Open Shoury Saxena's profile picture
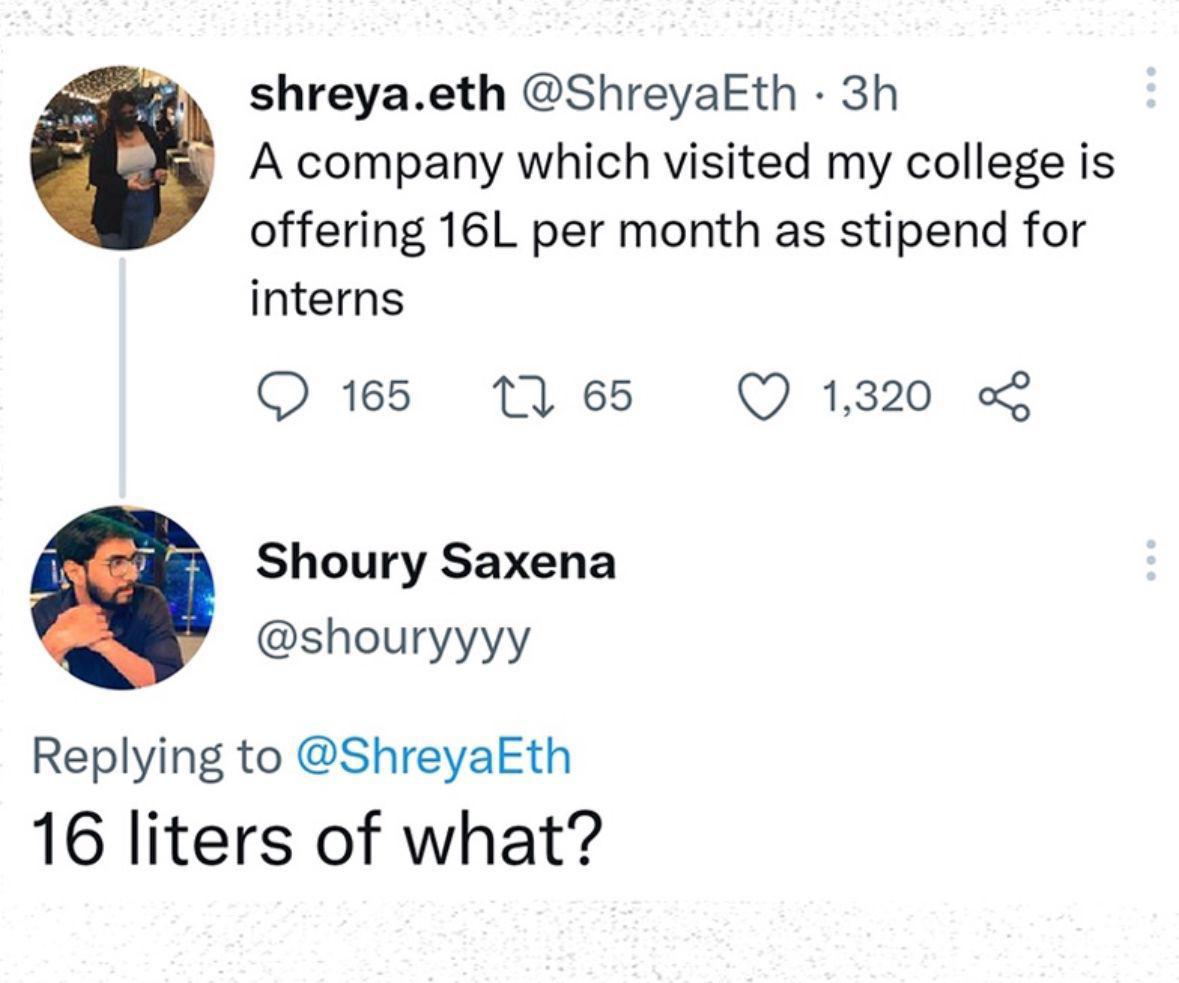Screen dimensions: 1179x983 [x=123, y=597]
